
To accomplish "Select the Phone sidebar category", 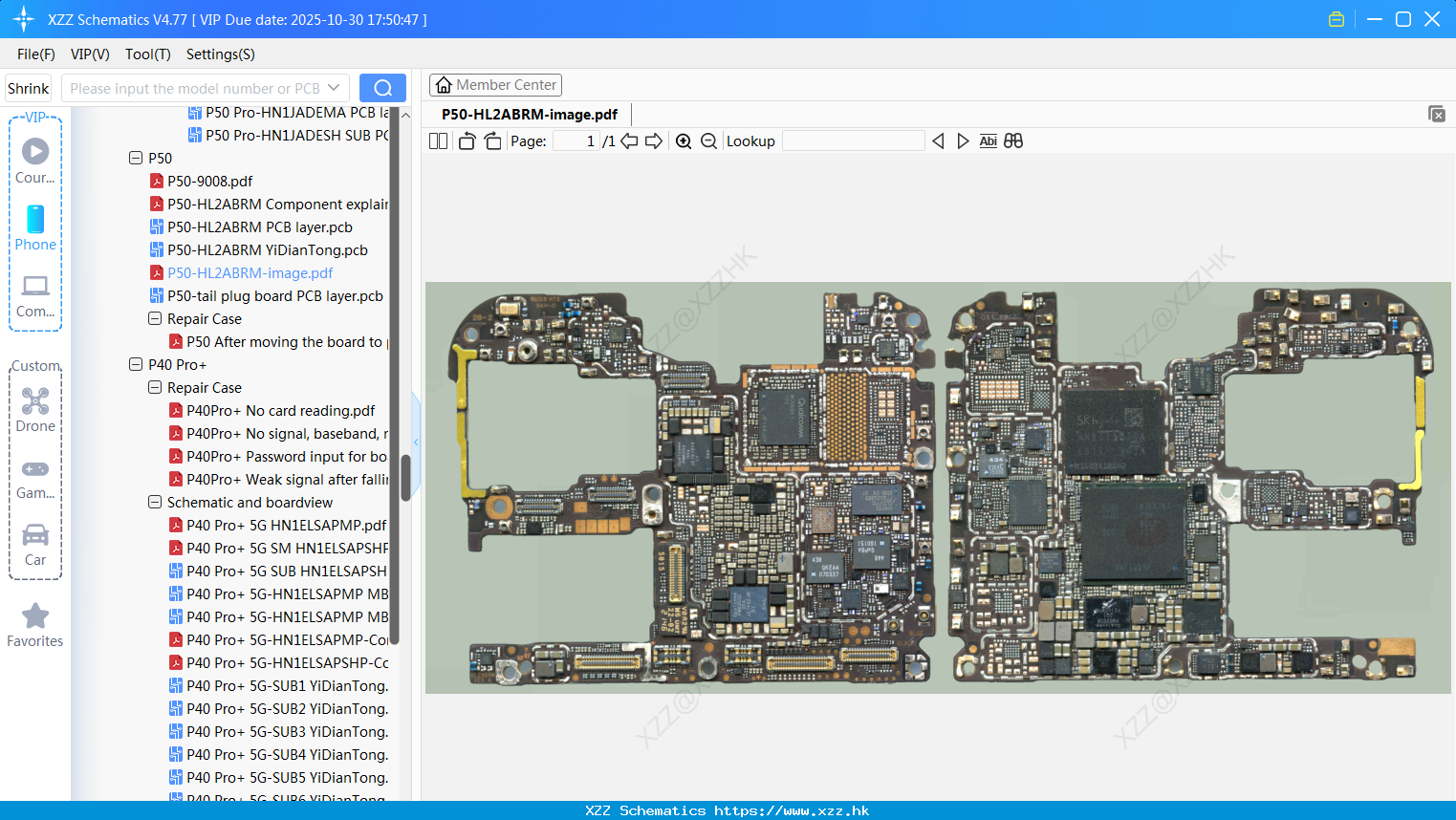I will [35, 227].
